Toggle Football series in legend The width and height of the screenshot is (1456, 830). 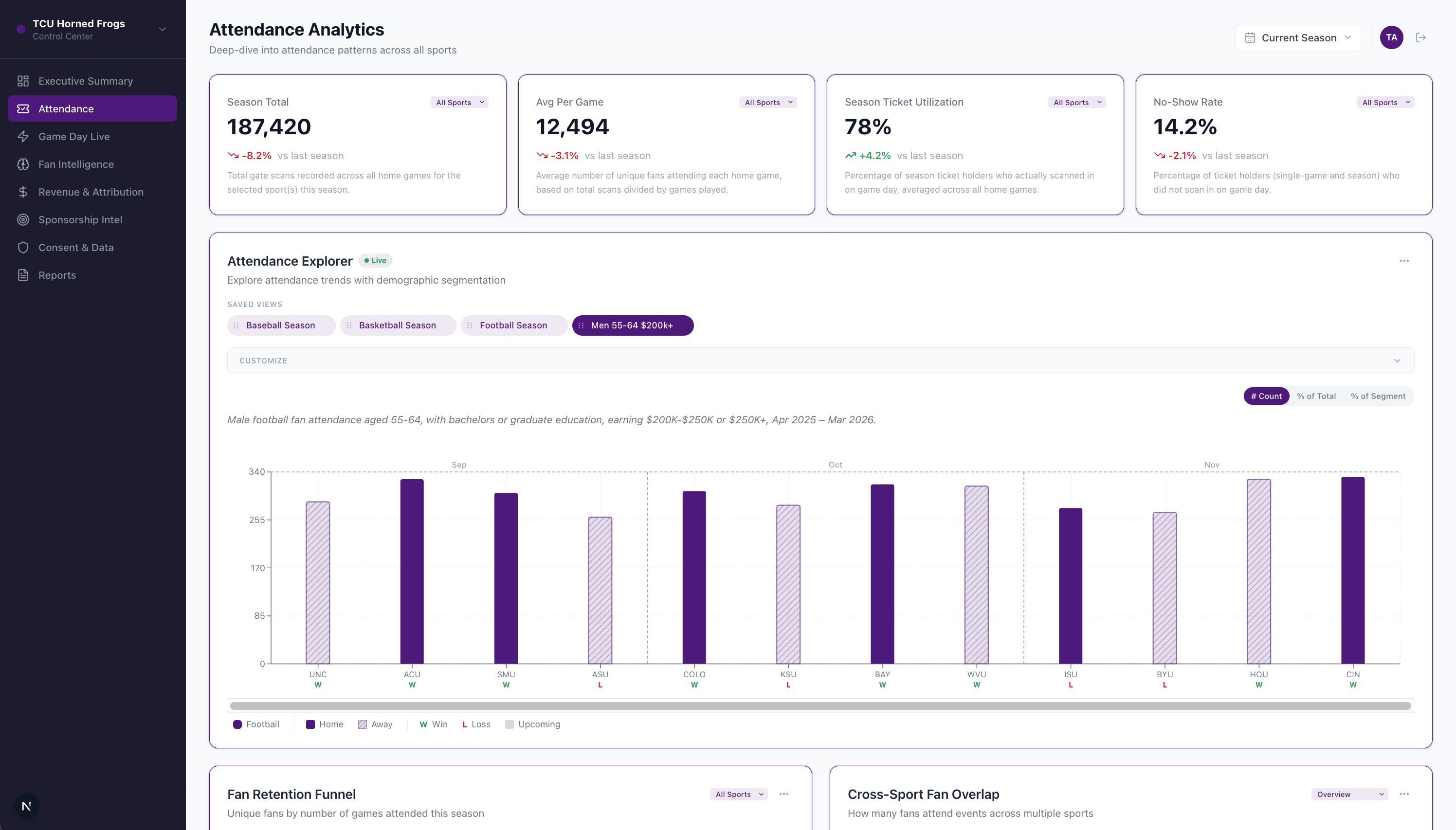(x=256, y=724)
